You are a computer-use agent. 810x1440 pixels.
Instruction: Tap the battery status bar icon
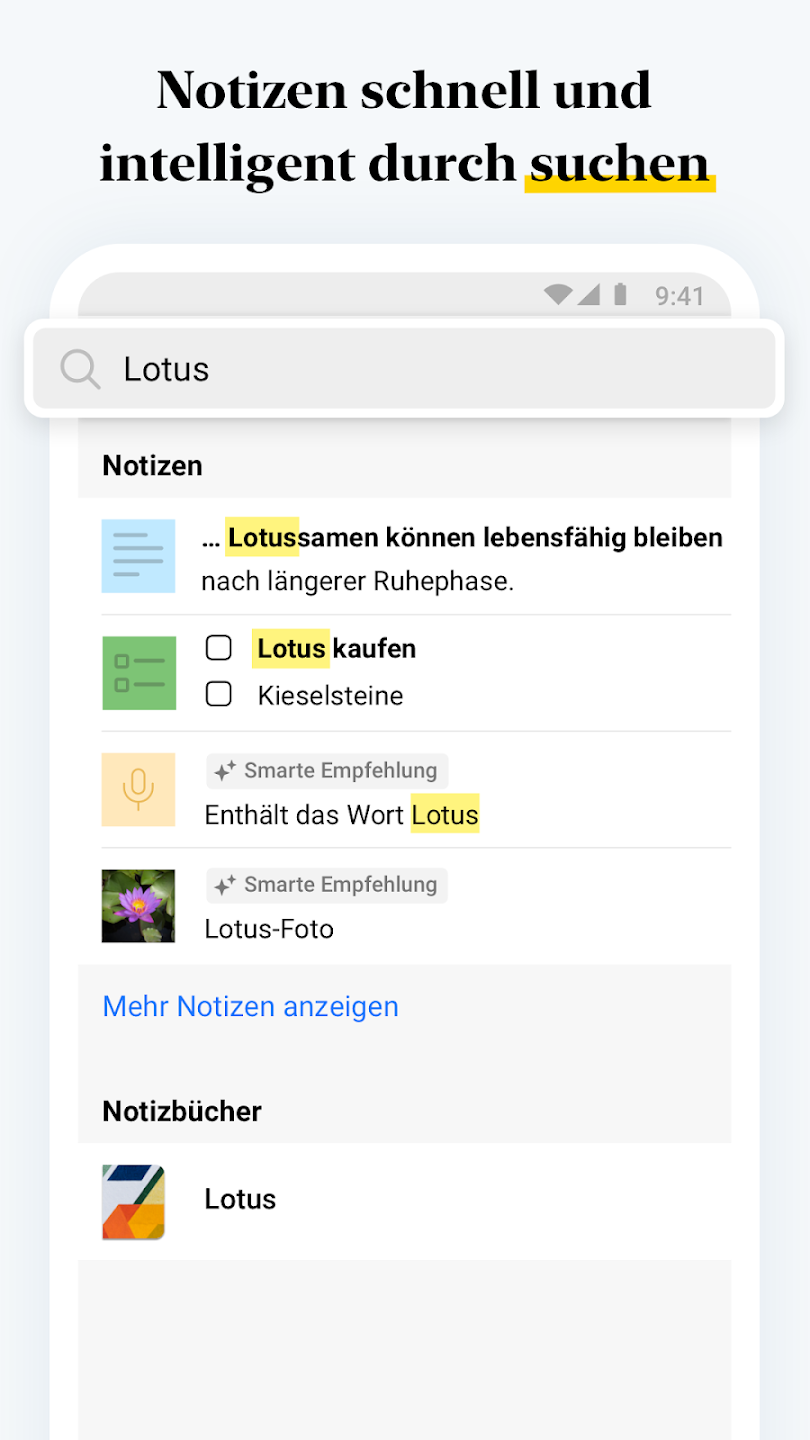[620, 294]
